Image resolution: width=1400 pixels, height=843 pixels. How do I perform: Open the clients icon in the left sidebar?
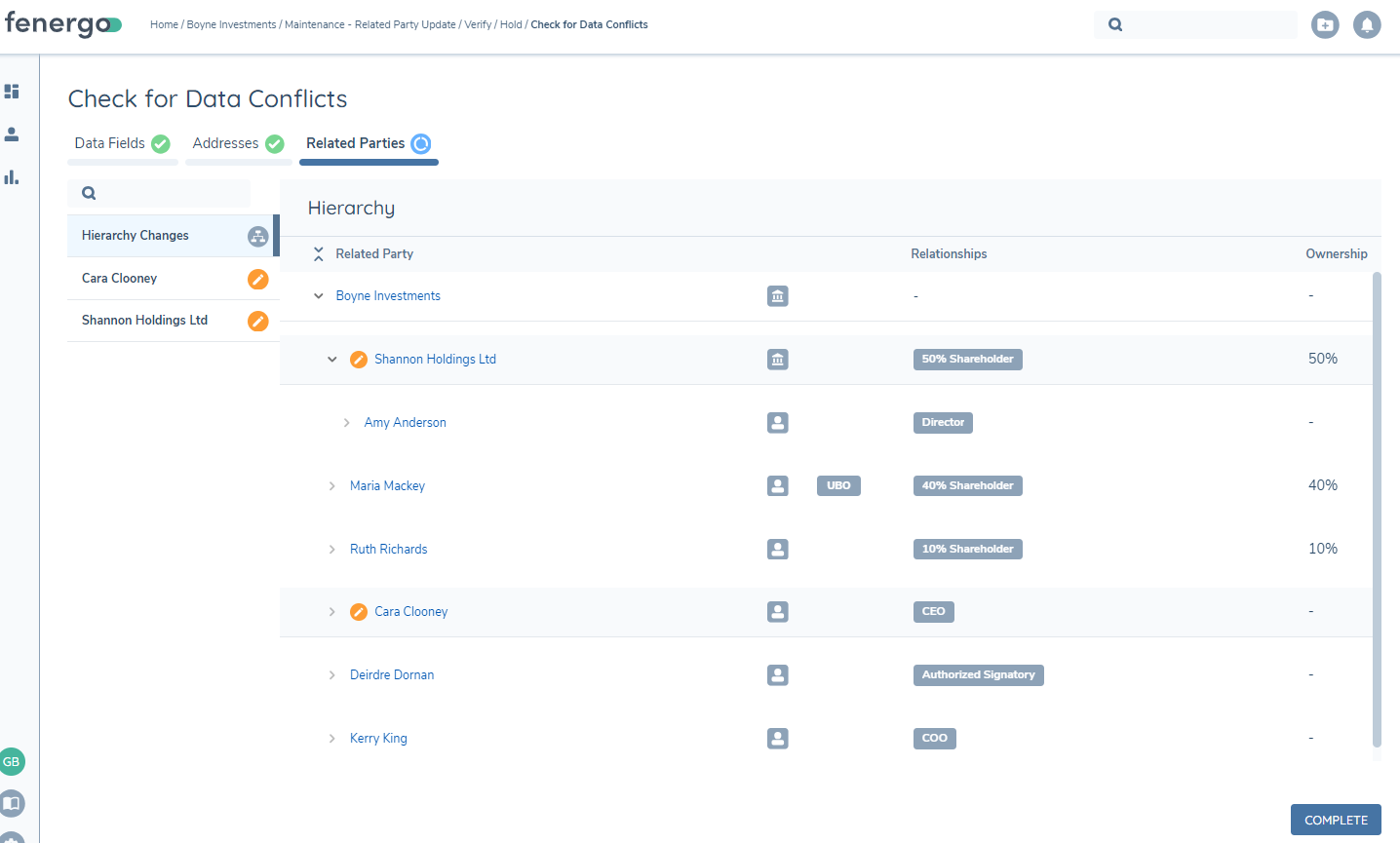pos(12,134)
